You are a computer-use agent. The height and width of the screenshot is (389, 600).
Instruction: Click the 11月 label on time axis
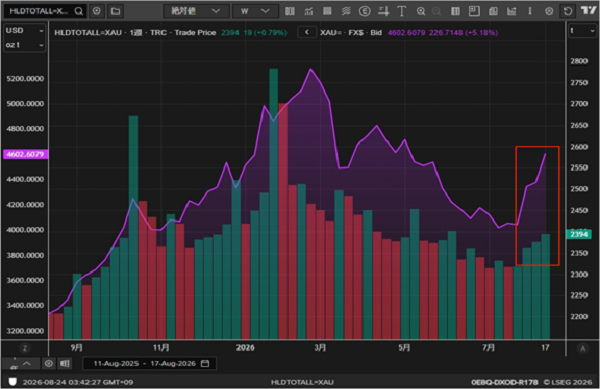tap(161, 347)
